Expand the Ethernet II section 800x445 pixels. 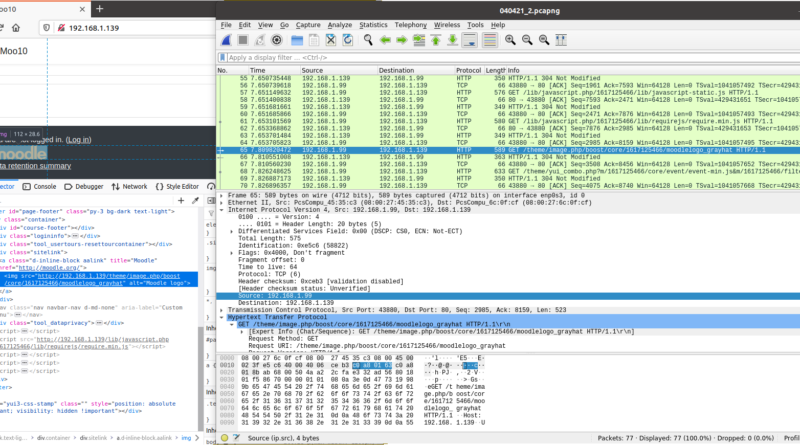221,203
